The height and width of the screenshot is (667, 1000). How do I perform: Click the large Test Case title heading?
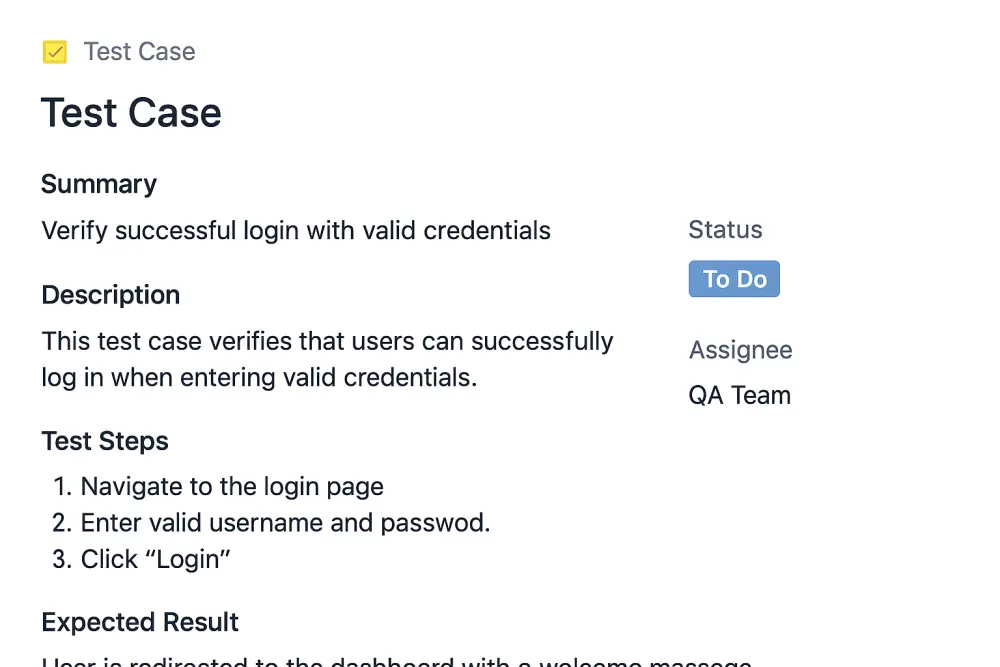tap(131, 113)
